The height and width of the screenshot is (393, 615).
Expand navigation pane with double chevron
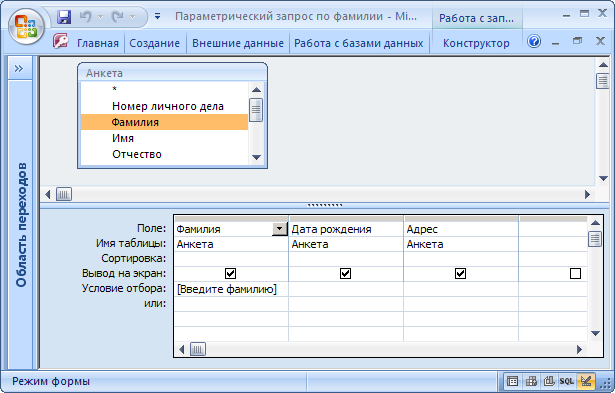tap(19, 69)
